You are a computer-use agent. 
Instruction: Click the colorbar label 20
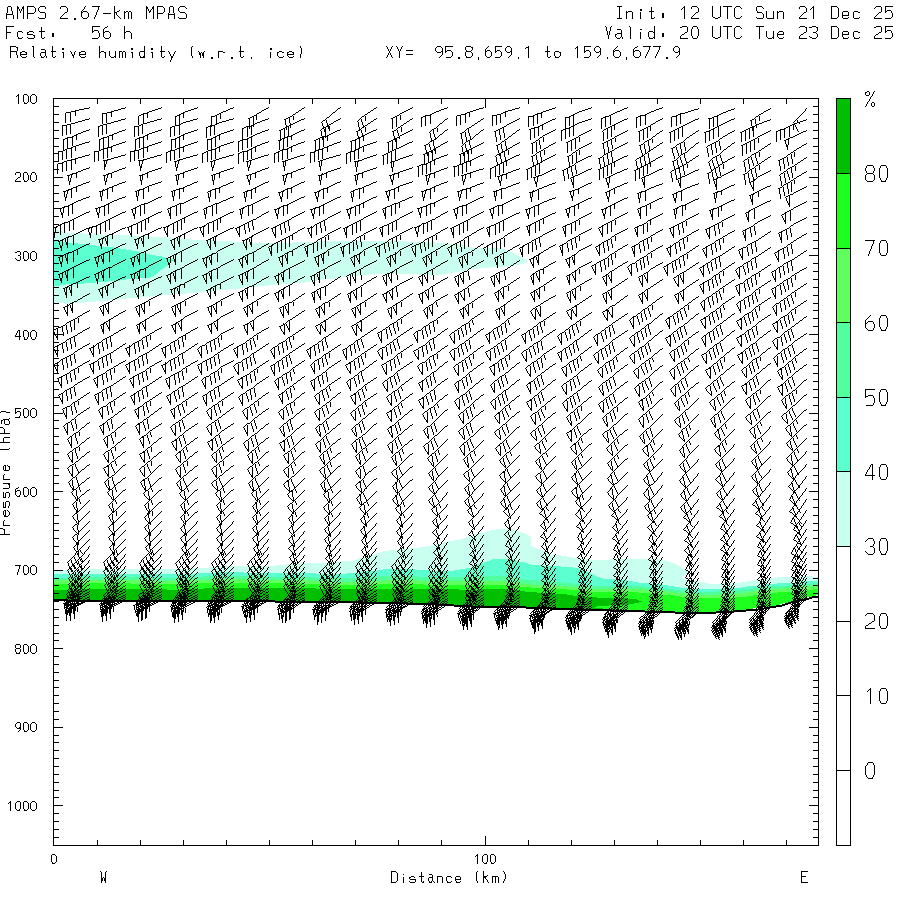(x=876, y=622)
